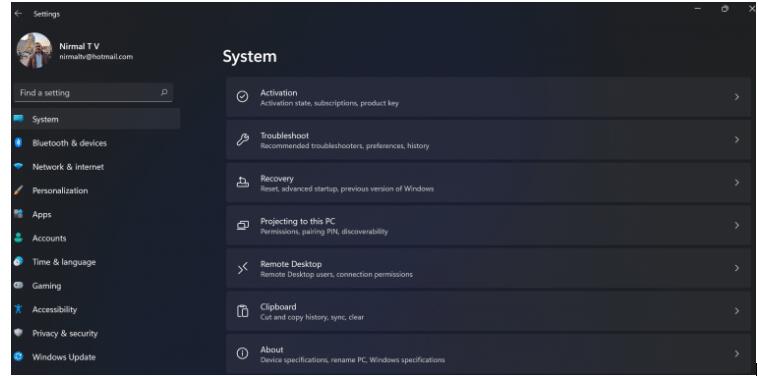This screenshot has height=376, width=758.
Task: Click the Troubleshoot wrench icon
Action: pos(242,140)
